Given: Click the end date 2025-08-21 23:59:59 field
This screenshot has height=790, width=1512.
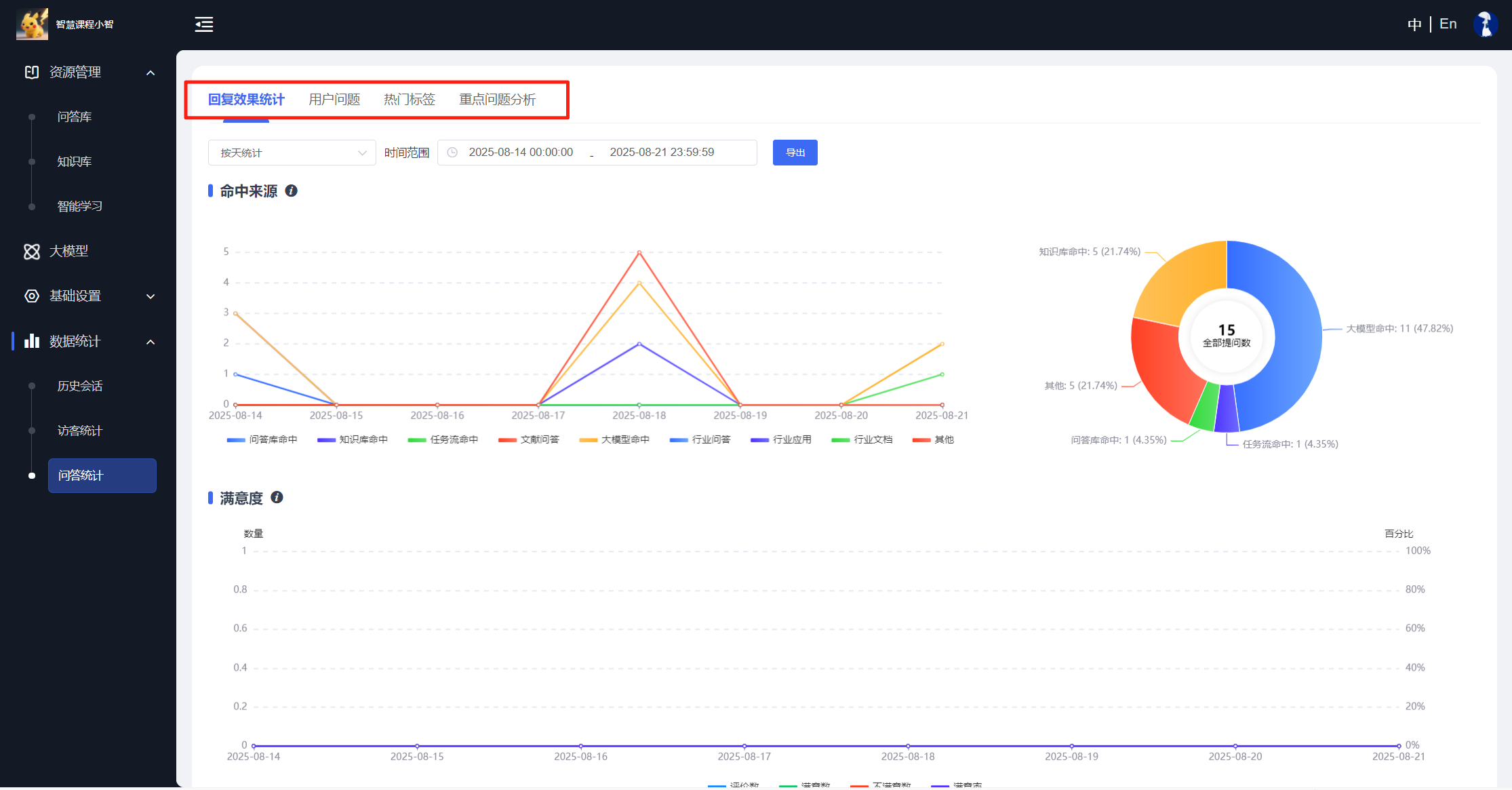Looking at the screenshot, I should click(x=662, y=153).
